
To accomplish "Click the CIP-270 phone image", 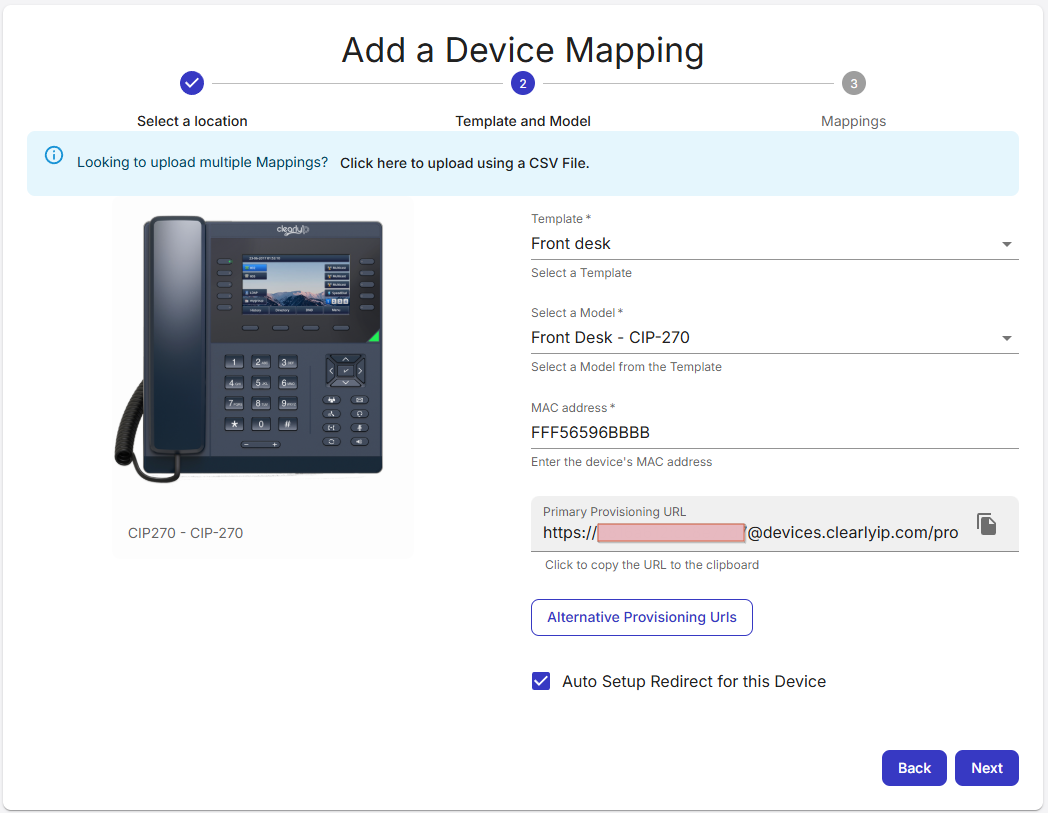I will [x=249, y=348].
